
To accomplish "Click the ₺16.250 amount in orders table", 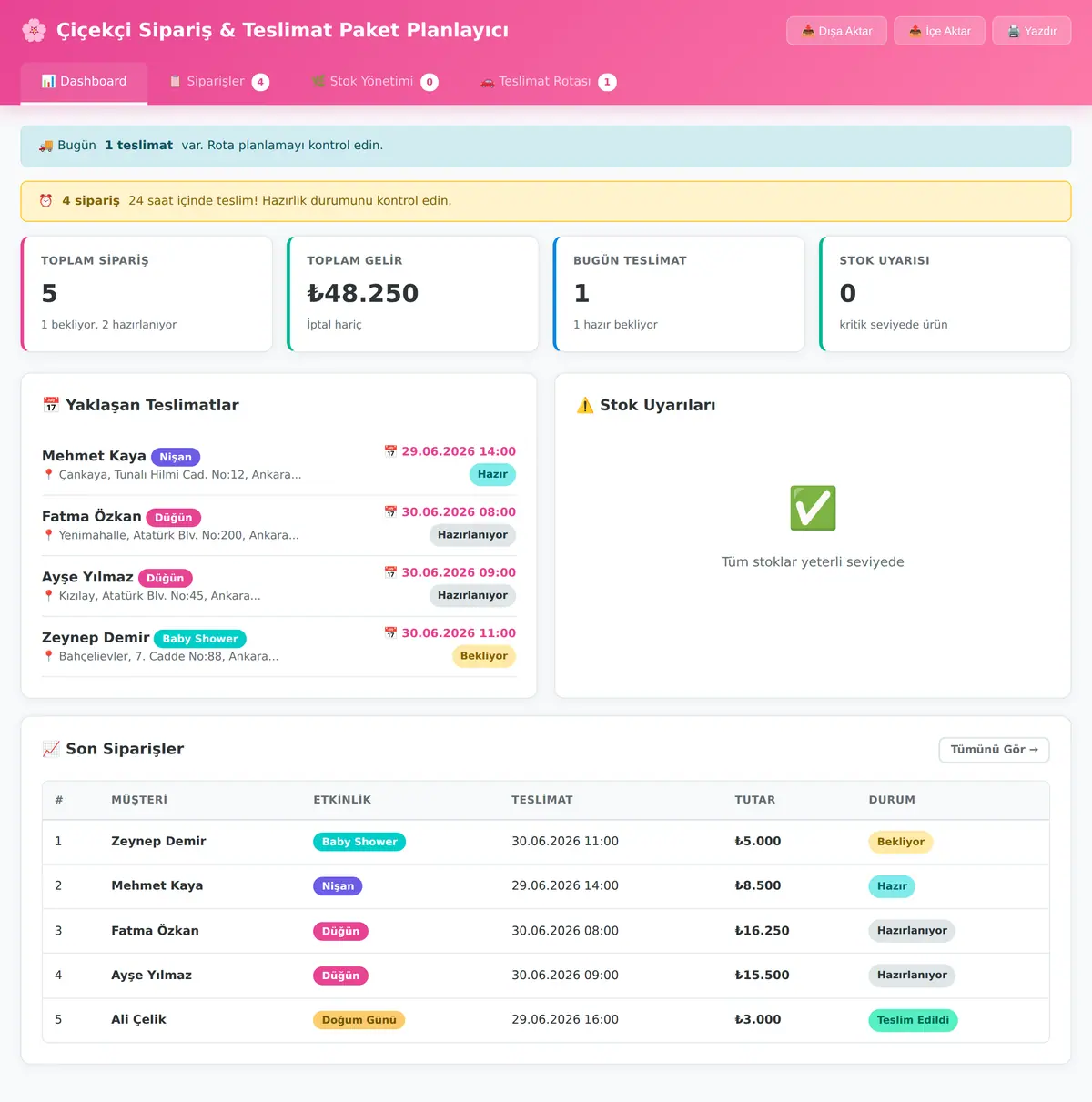I will pyautogui.click(x=763, y=931).
